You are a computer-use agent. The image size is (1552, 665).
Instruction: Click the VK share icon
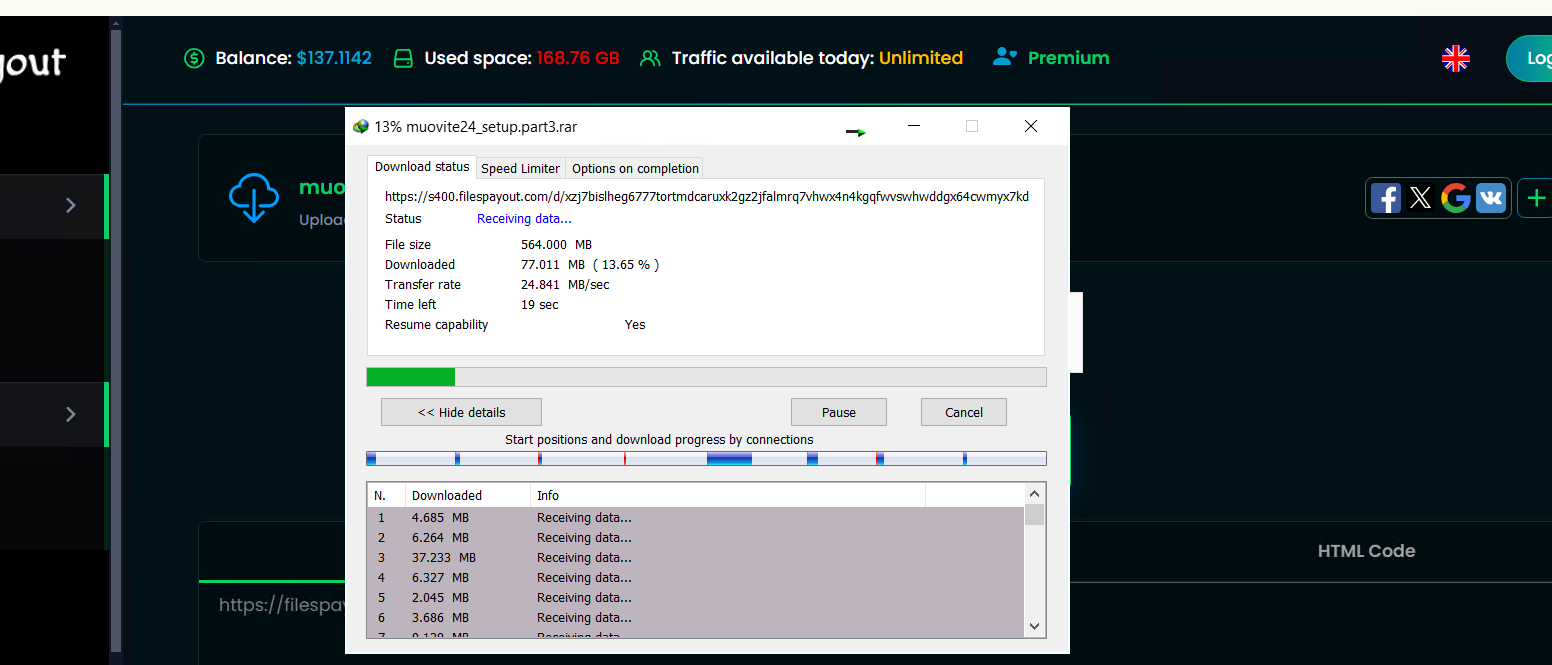coord(1490,198)
